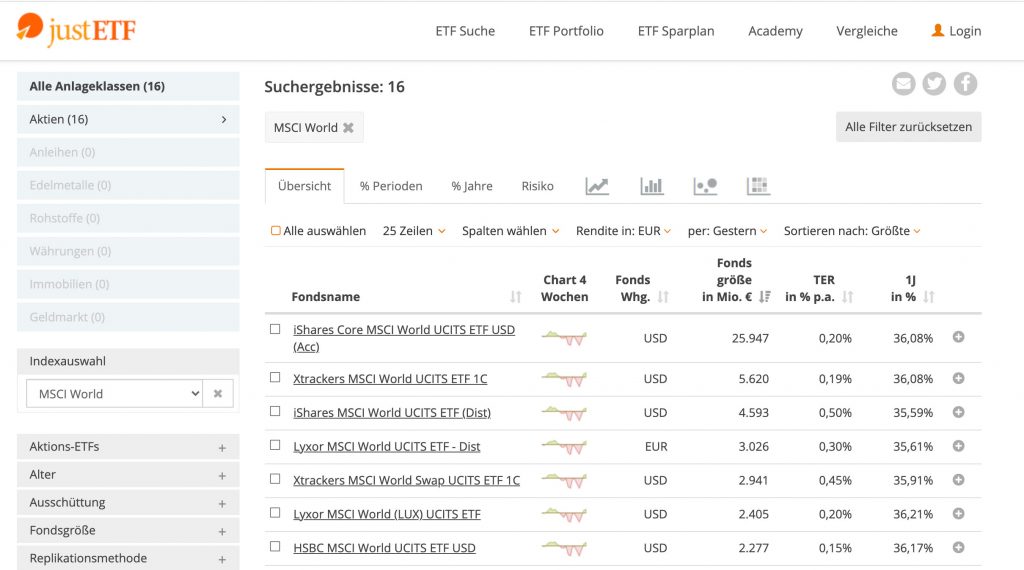
Task: Click the justETF logo
Action: 76,29
